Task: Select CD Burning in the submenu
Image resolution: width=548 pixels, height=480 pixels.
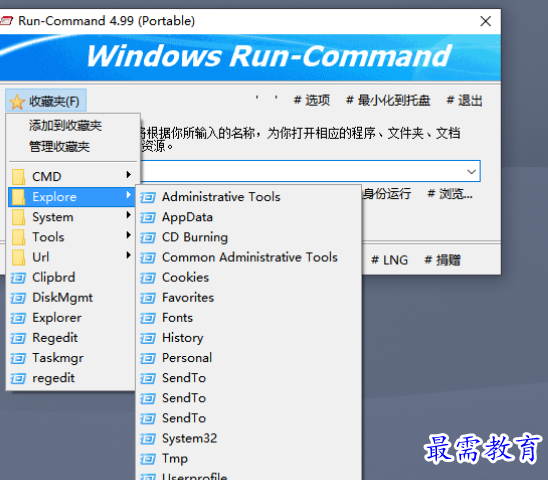Action: [x=249, y=237]
